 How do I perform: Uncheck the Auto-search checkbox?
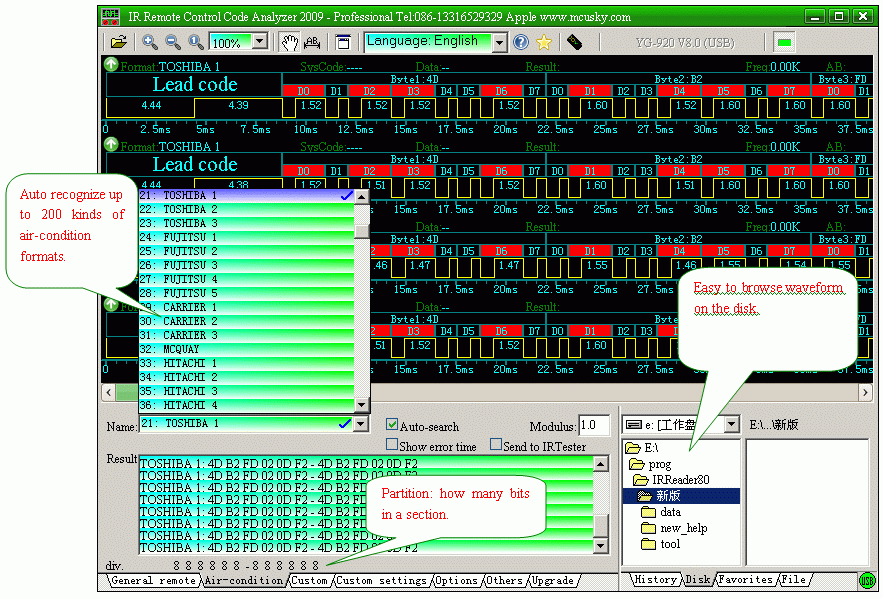pyautogui.click(x=392, y=425)
